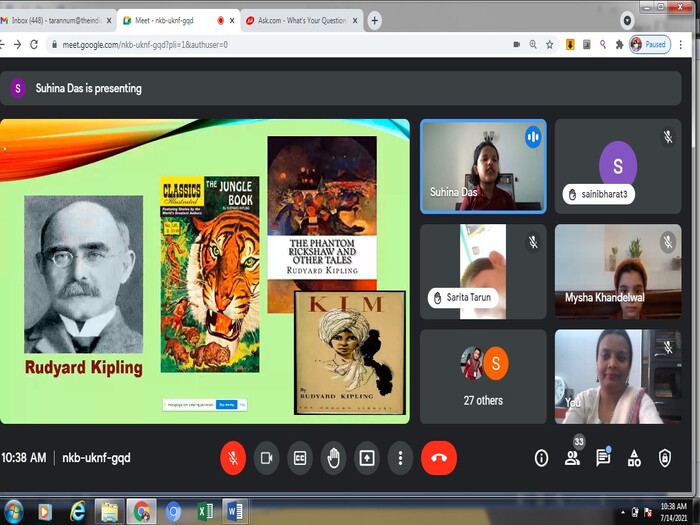The height and width of the screenshot is (525, 700).
Task: Open File Explorer from the taskbar
Action: 109,512
